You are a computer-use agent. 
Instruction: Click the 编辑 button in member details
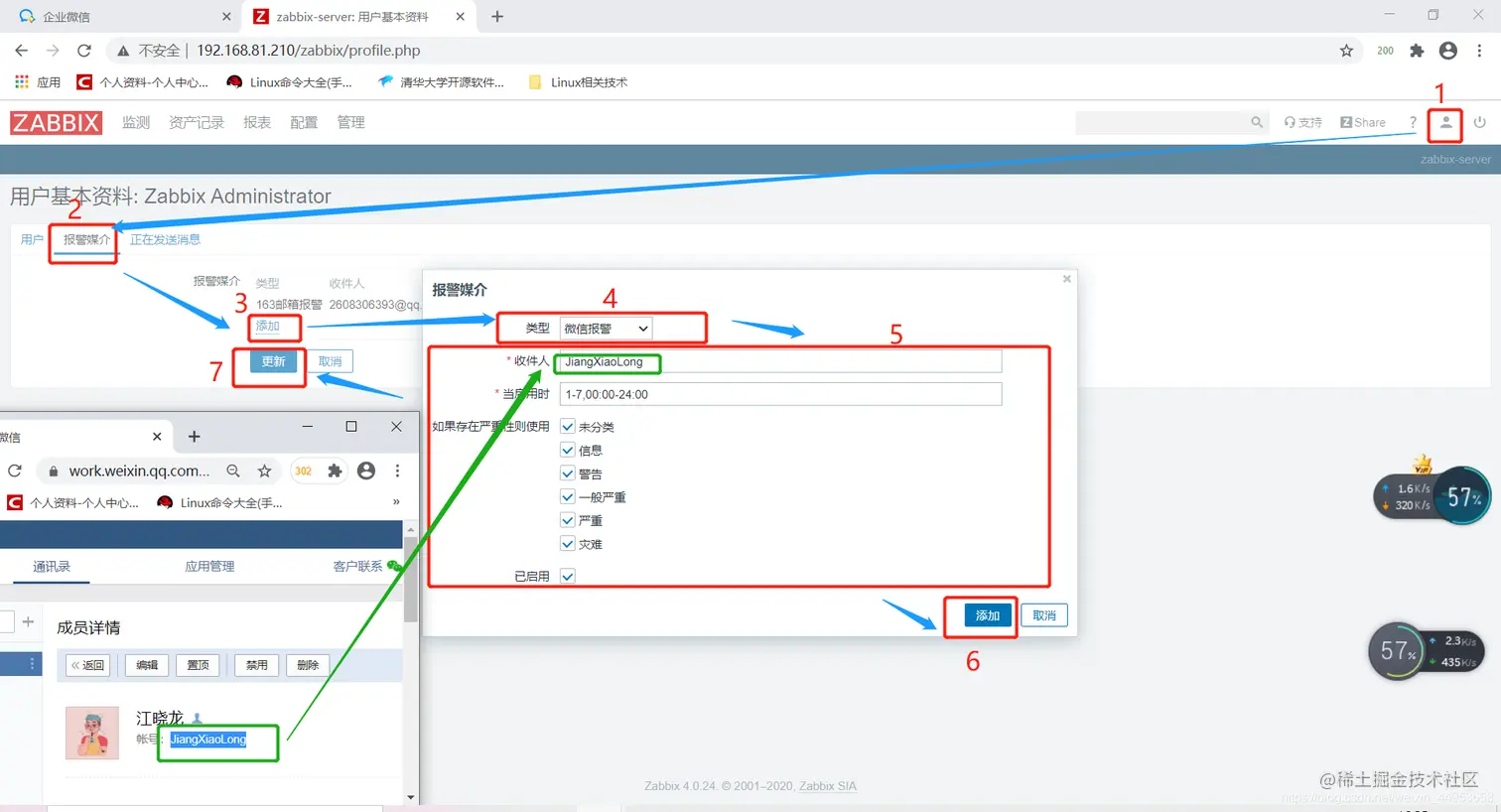pyautogui.click(x=147, y=665)
